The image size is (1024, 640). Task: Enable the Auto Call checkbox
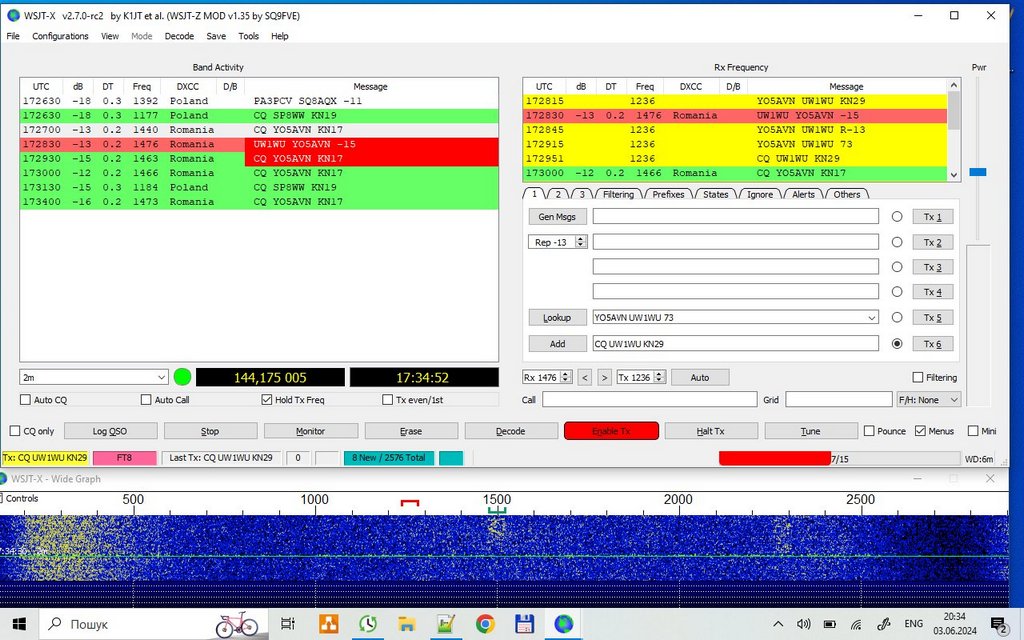tap(146, 400)
